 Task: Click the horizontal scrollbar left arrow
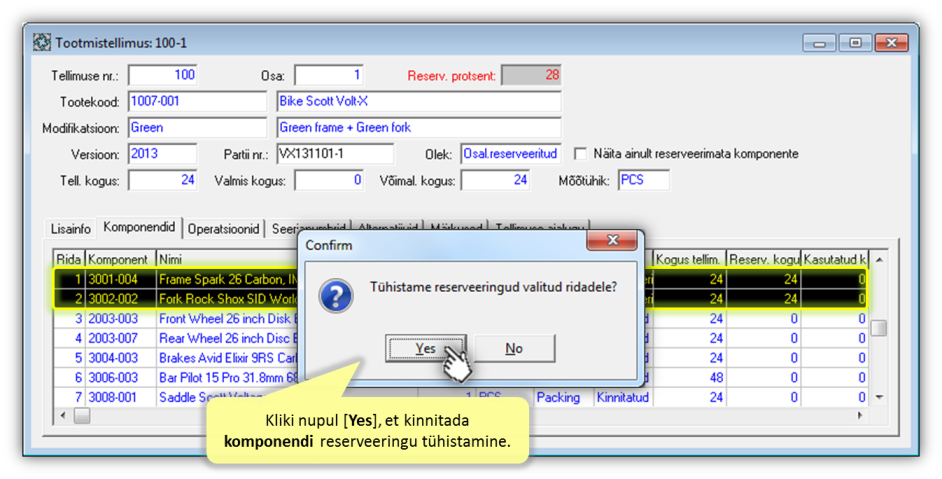click(63, 415)
